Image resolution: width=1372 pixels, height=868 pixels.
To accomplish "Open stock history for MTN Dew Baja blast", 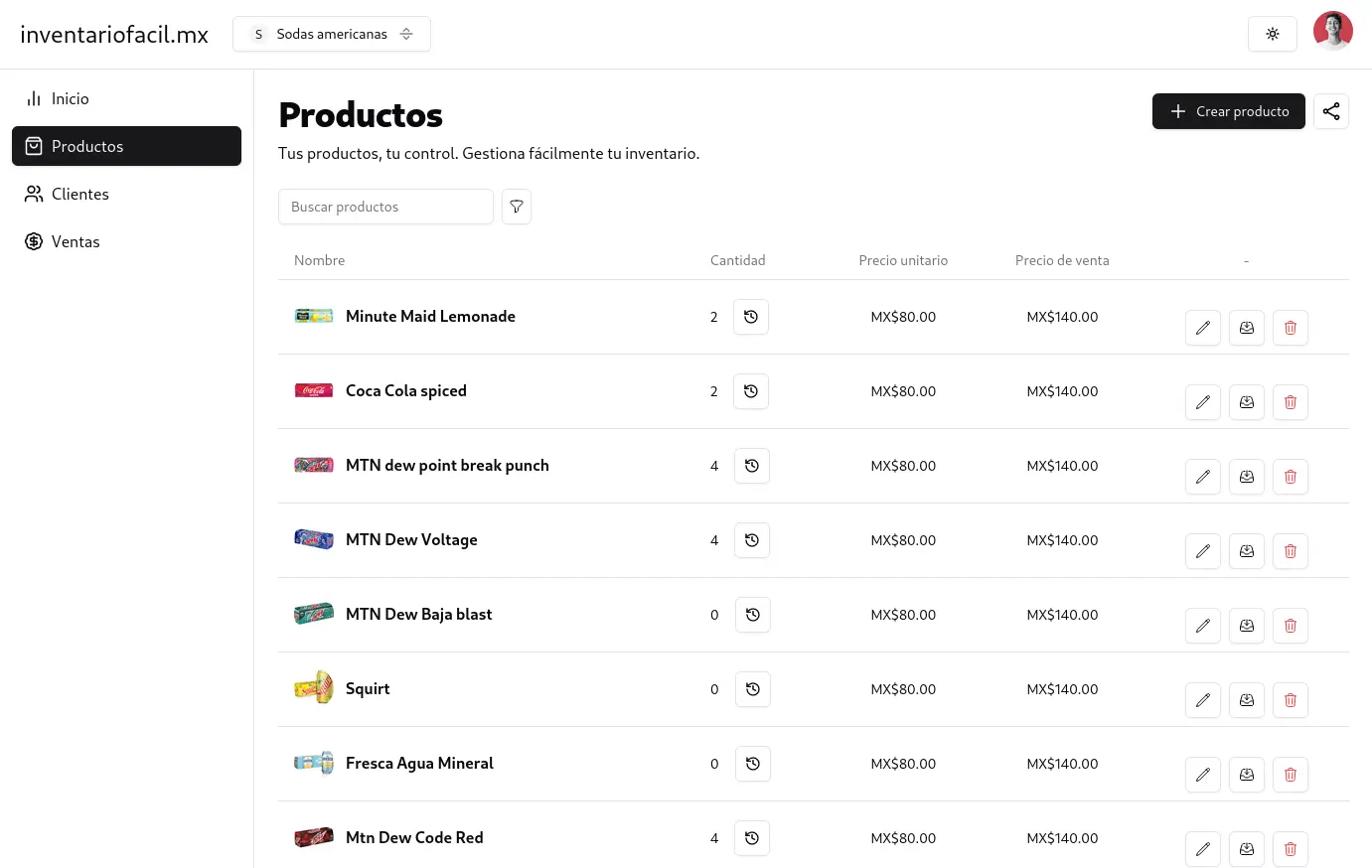I will point(753,615).
